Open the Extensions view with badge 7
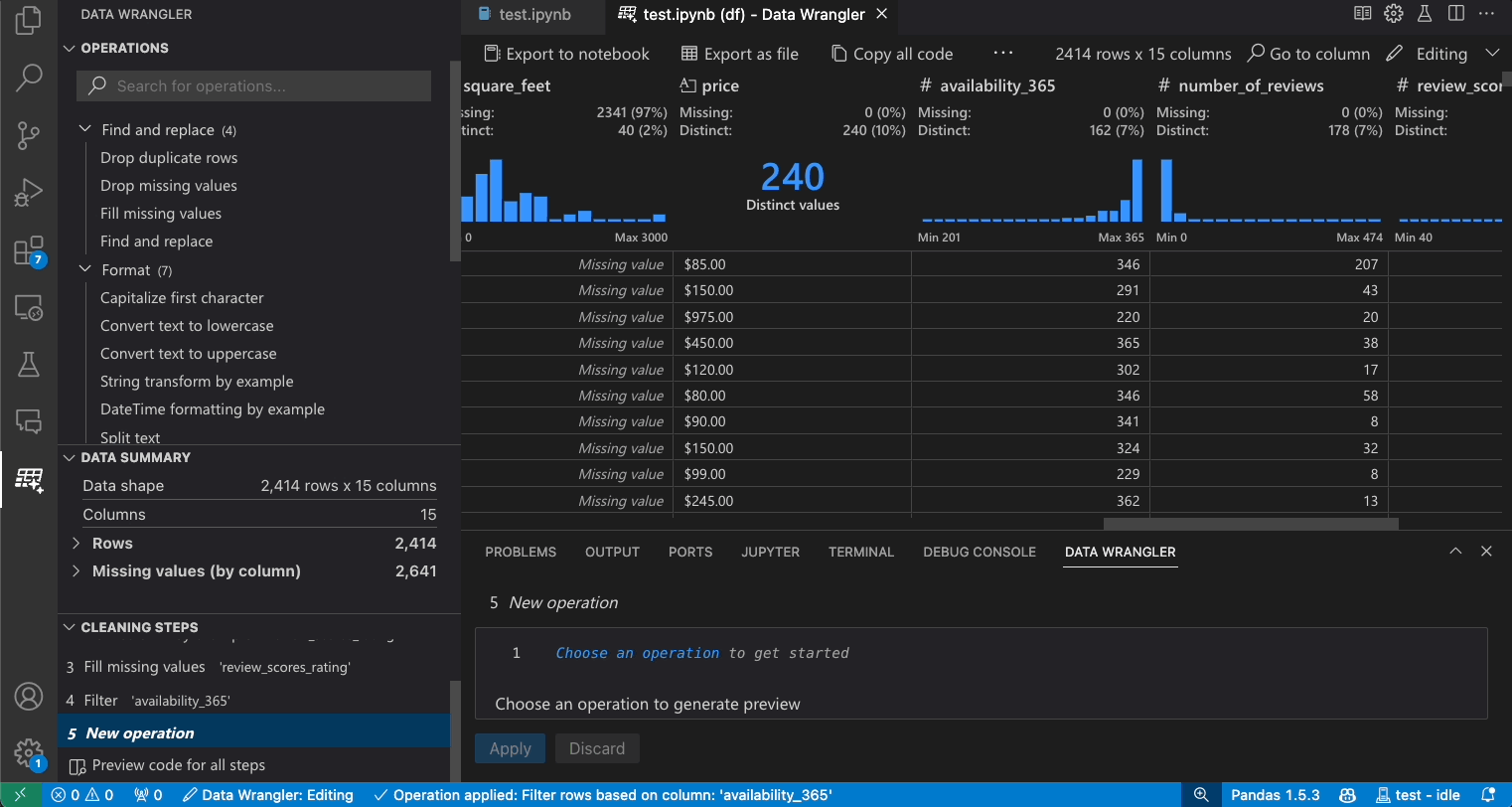Viewport: 1512px width, 807px height. tap(29, 250)
